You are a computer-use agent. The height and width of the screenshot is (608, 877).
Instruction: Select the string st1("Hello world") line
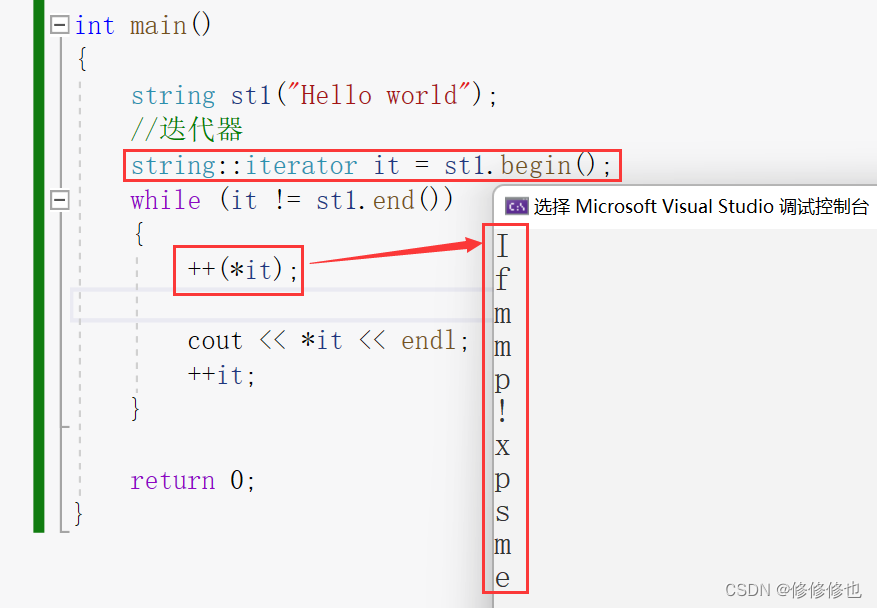pos(310,95)
